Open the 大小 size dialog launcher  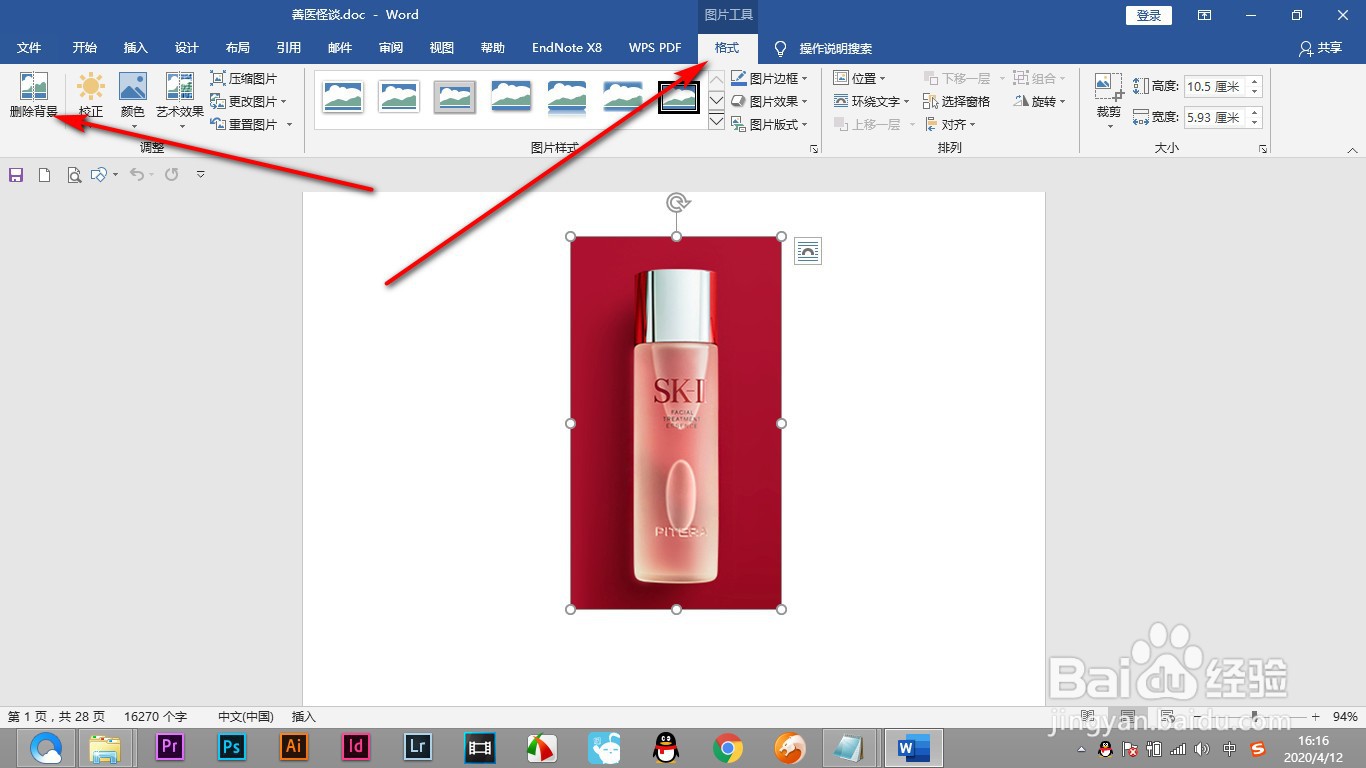1263,148
